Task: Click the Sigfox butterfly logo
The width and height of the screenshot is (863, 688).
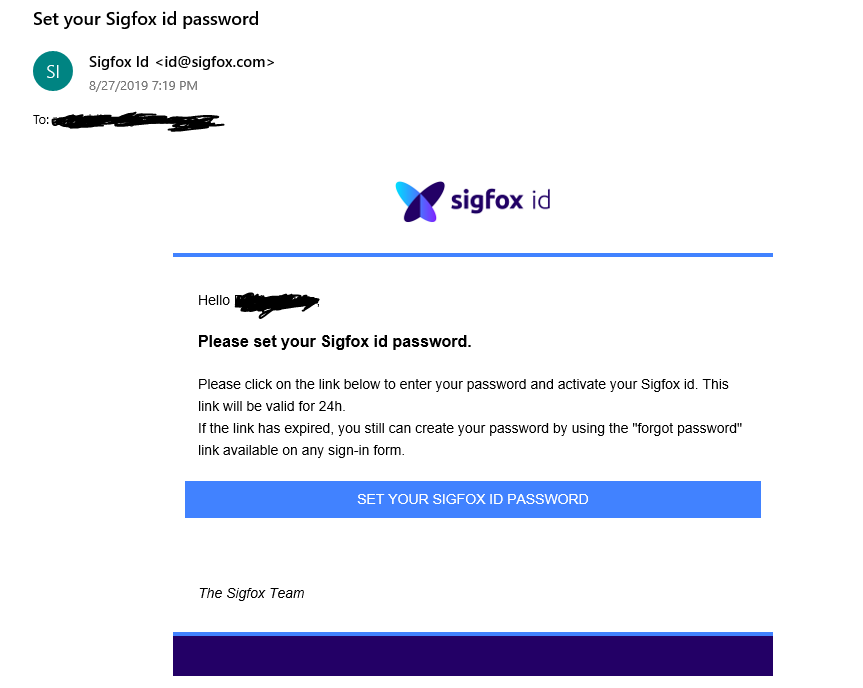Action: pos(419,200)
